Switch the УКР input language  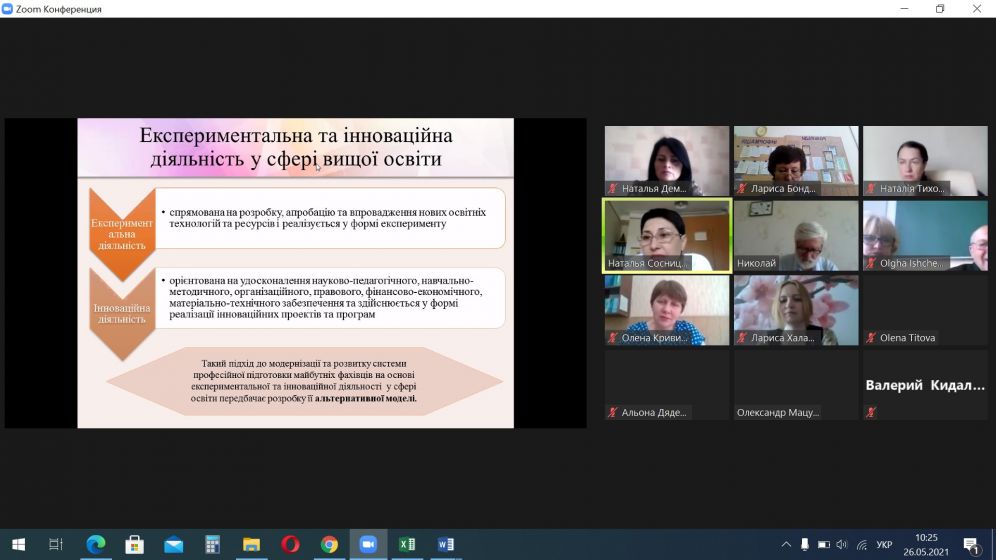[x=884, y=545]
